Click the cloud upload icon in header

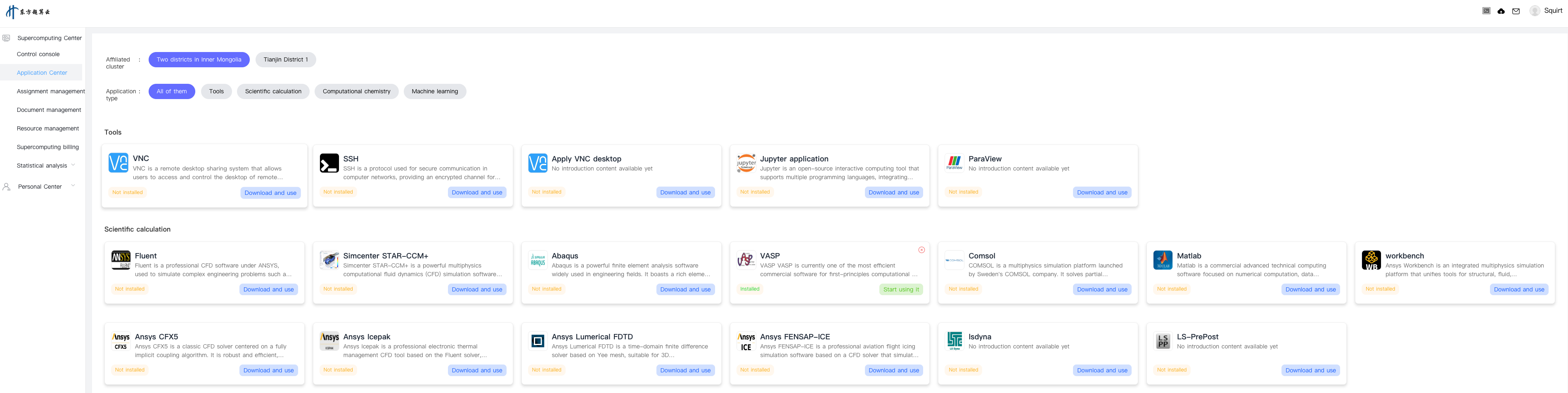pyautogui.click(x=1501, y=11)
